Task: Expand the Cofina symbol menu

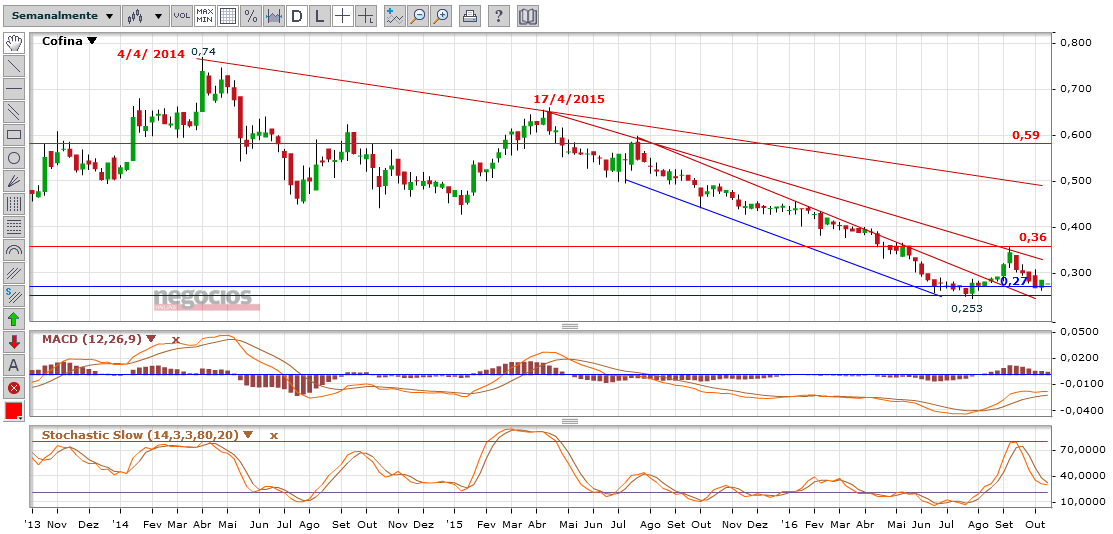Action: pyautogui.click(x=92, y=41)
